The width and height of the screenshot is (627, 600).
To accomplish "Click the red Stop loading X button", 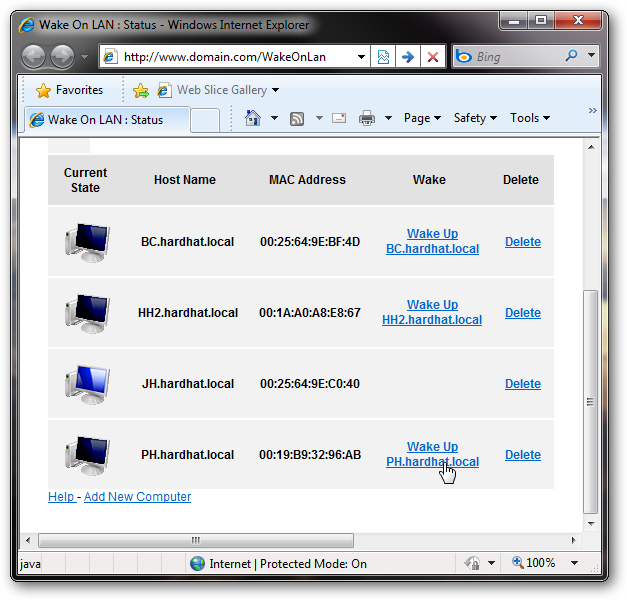I will point(433,57).
